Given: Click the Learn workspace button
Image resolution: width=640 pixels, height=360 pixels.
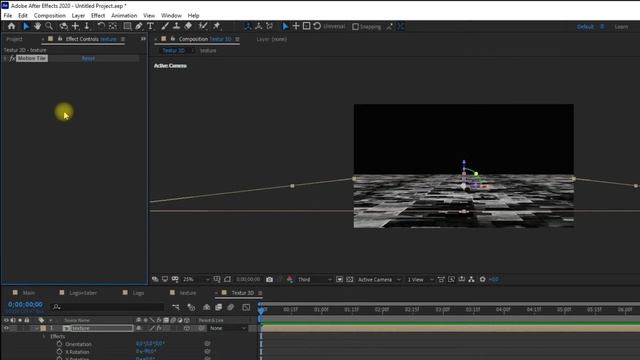Looking at the screenshot, I should point(621,27).
